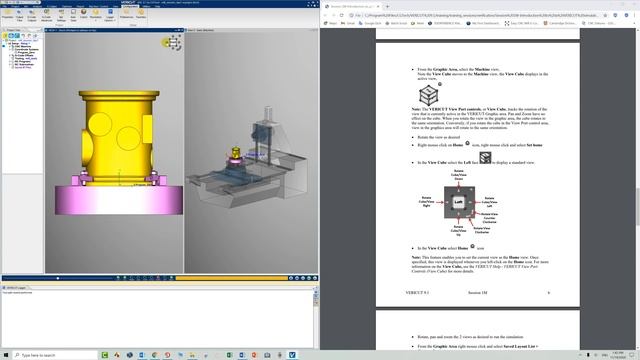Open PowerPoint from the taskbar
This screenshot has width=640, height=360.
pyautogui.click(x=254, y=355)
